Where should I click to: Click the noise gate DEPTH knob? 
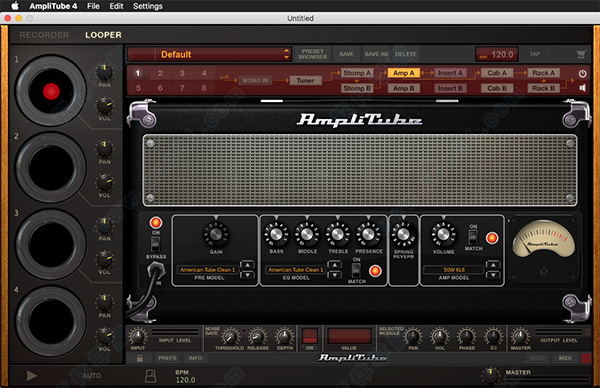click(285, 337)
